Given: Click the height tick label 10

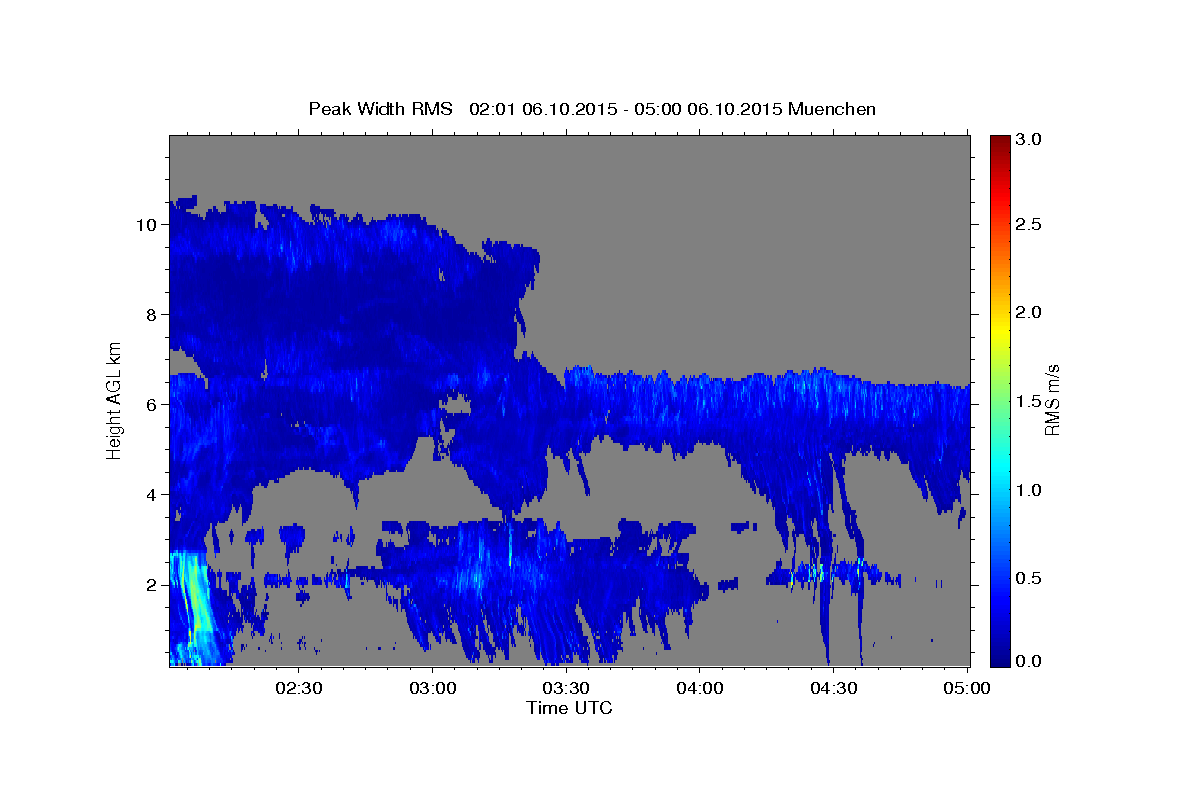Looking at the screenshot, I should [x=146, y=225].
